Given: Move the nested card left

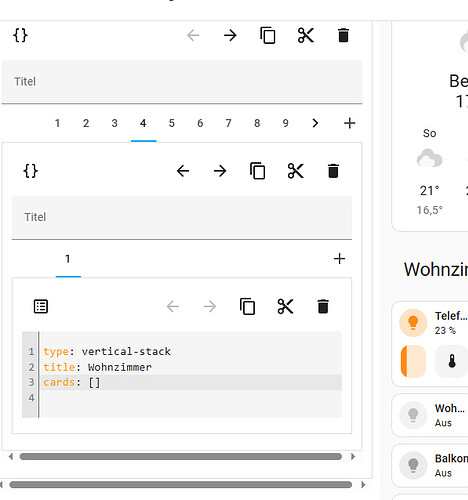Looking at the screenshot, I should coord(183,171).
